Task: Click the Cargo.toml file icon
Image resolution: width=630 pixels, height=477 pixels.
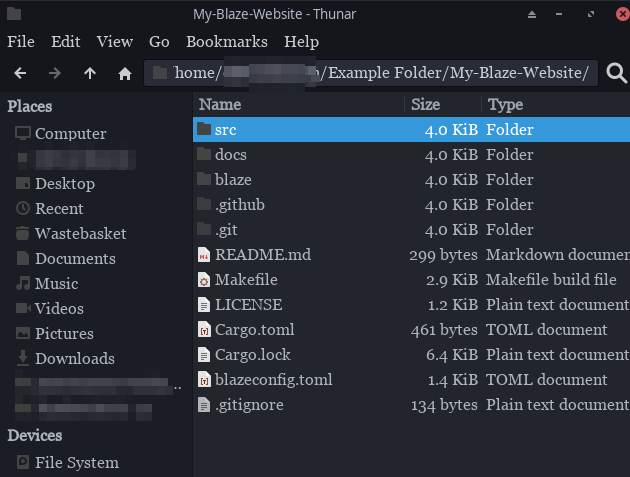Action: pyautogui.click(x=204, y=330)
